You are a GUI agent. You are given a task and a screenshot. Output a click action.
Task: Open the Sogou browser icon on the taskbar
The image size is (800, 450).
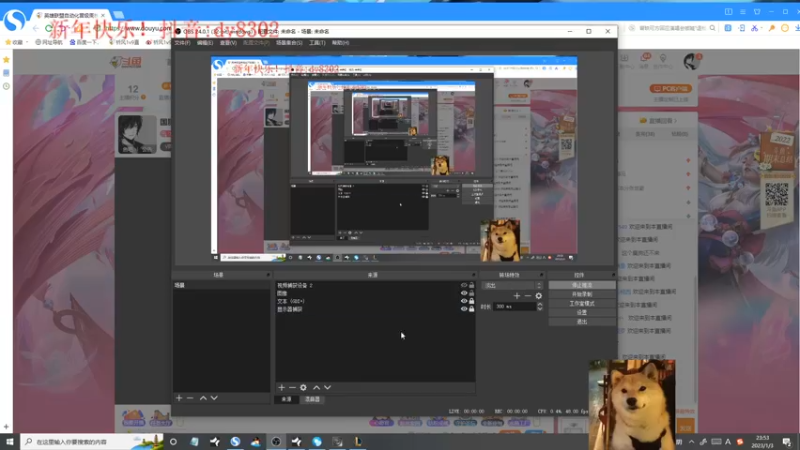pos(235,442)
